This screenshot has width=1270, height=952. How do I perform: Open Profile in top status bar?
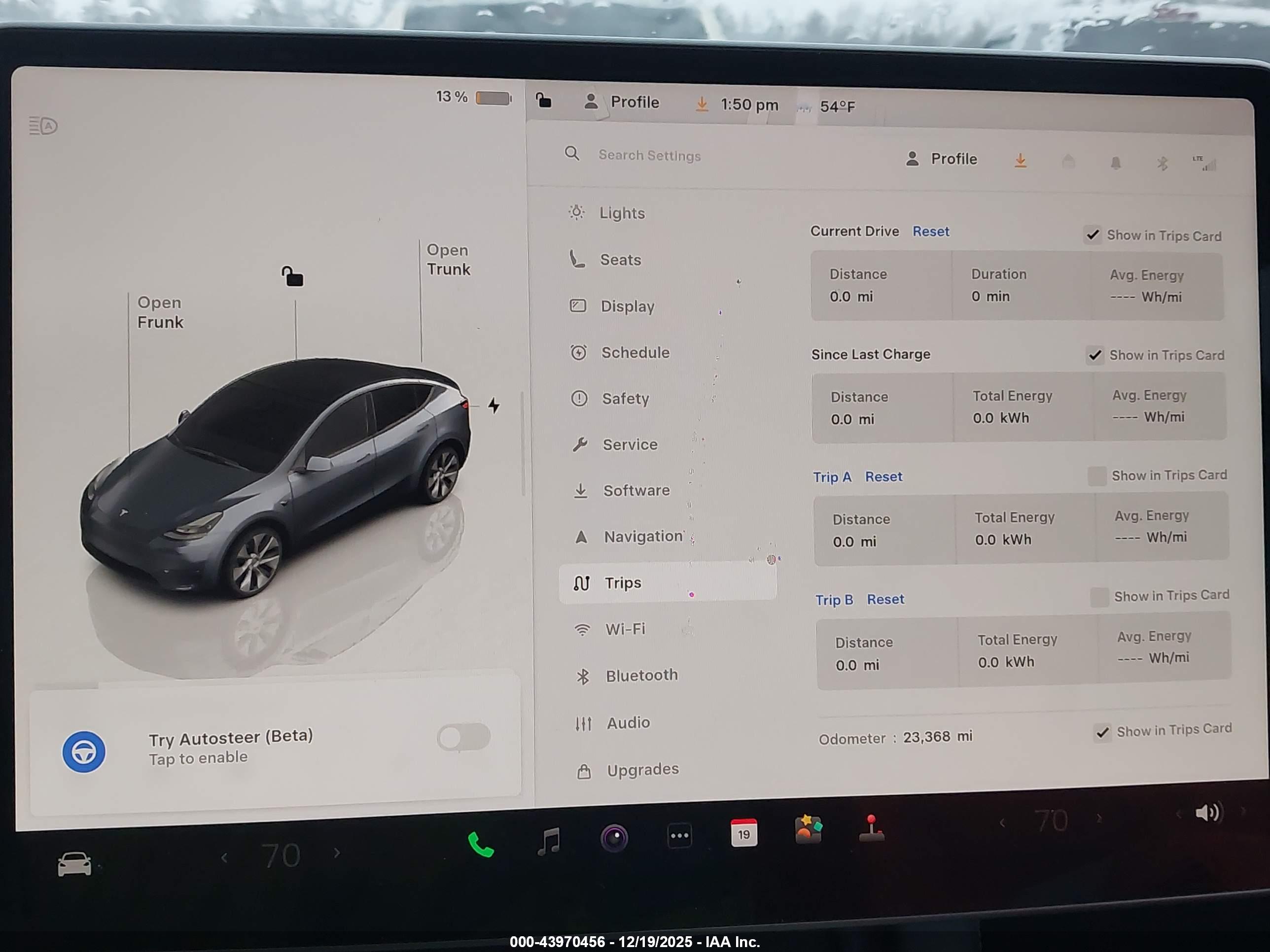(x=621, y=102)
